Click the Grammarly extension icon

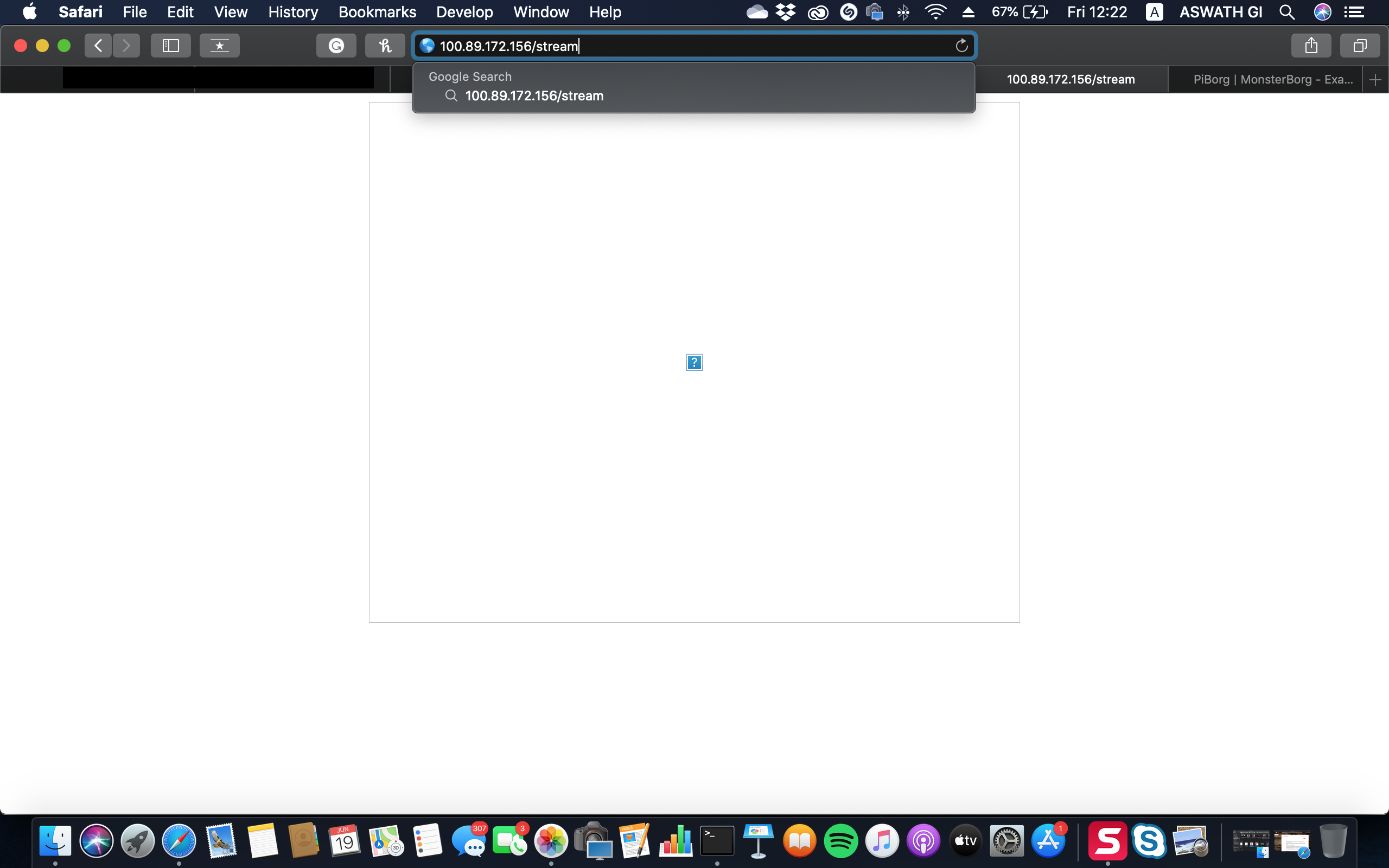click(336, 46)
